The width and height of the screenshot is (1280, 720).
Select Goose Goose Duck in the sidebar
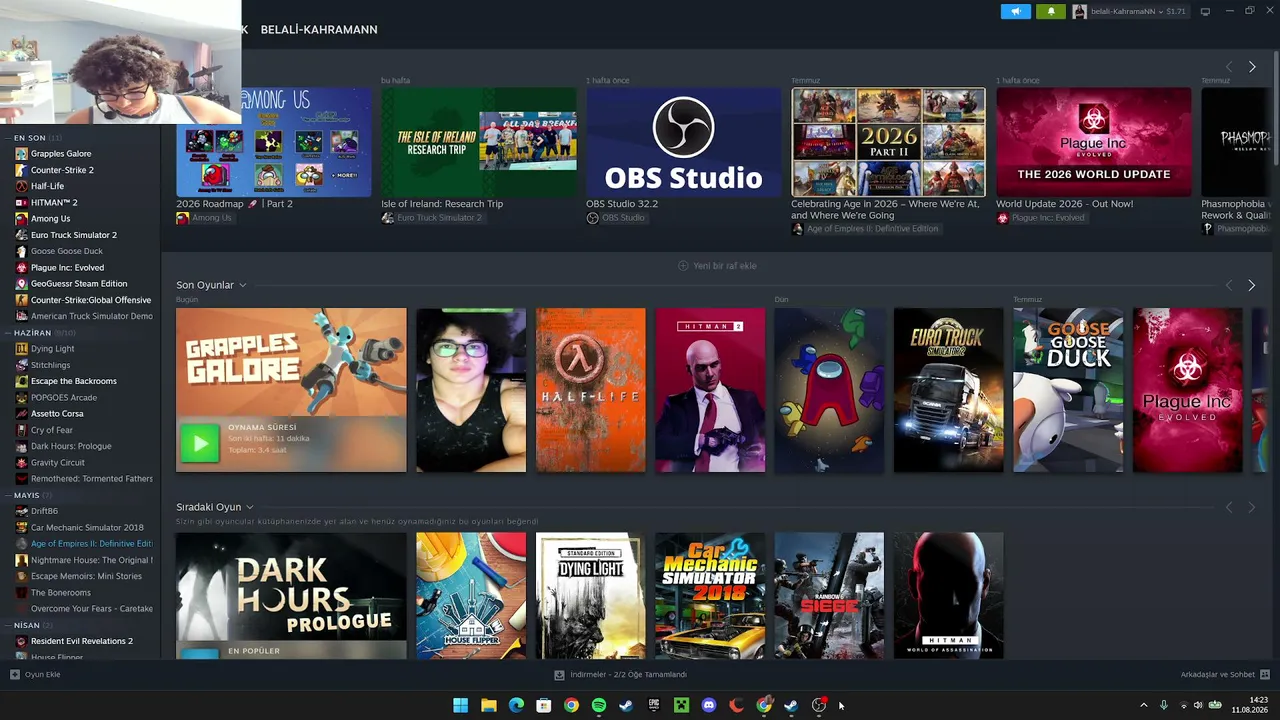tap(67, 251)
